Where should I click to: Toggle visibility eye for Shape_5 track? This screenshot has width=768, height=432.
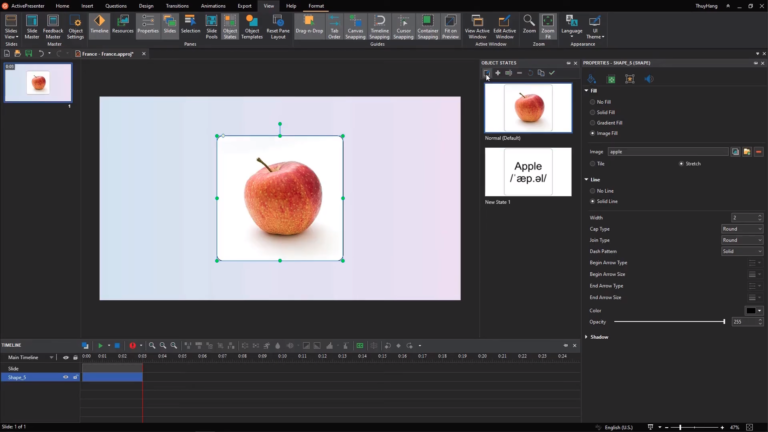tap(66, 377)
